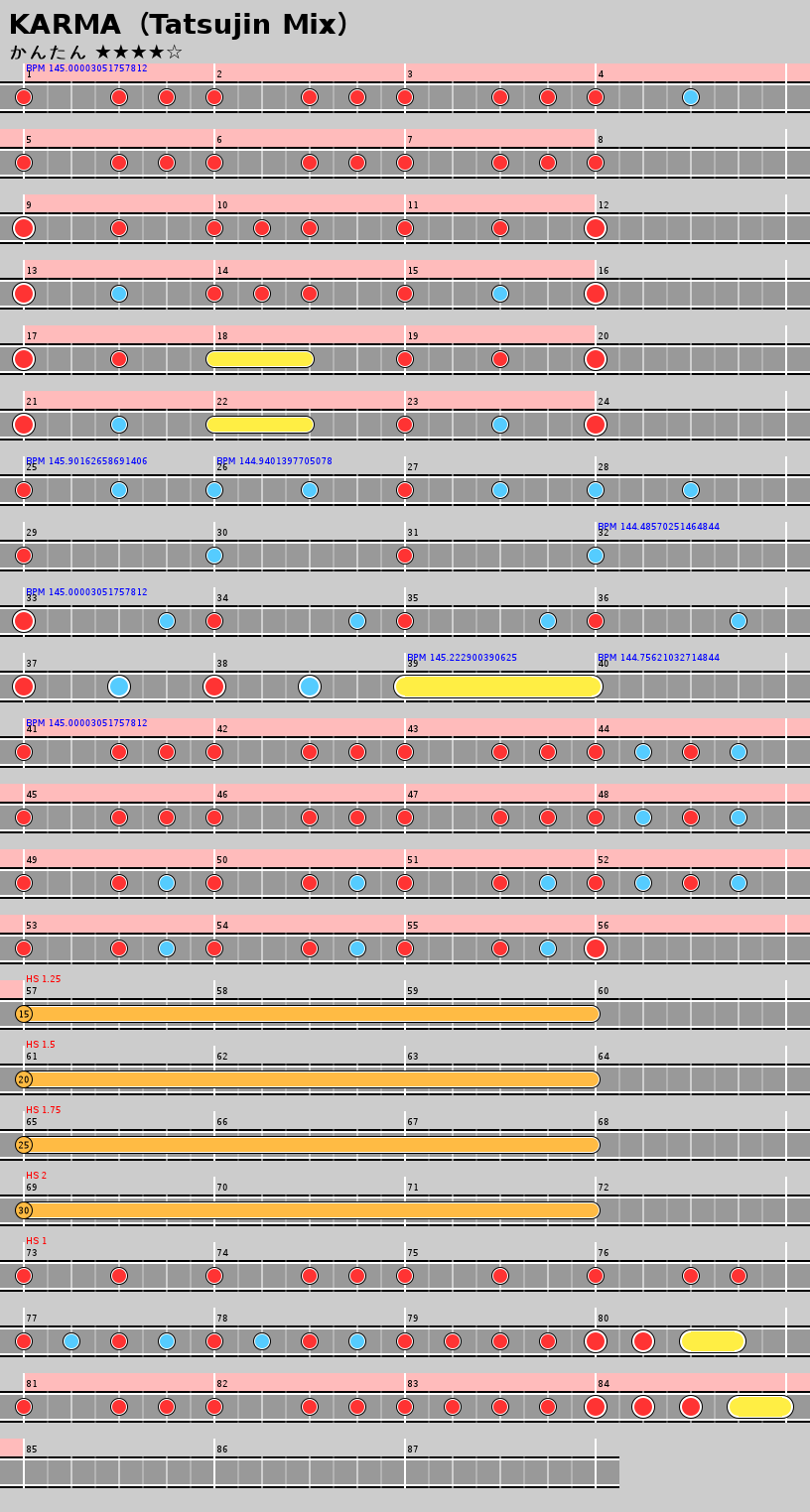Click the single blue note in measure 30
The height and width of the screenshot is (1512, 810).
coord(214,556)
